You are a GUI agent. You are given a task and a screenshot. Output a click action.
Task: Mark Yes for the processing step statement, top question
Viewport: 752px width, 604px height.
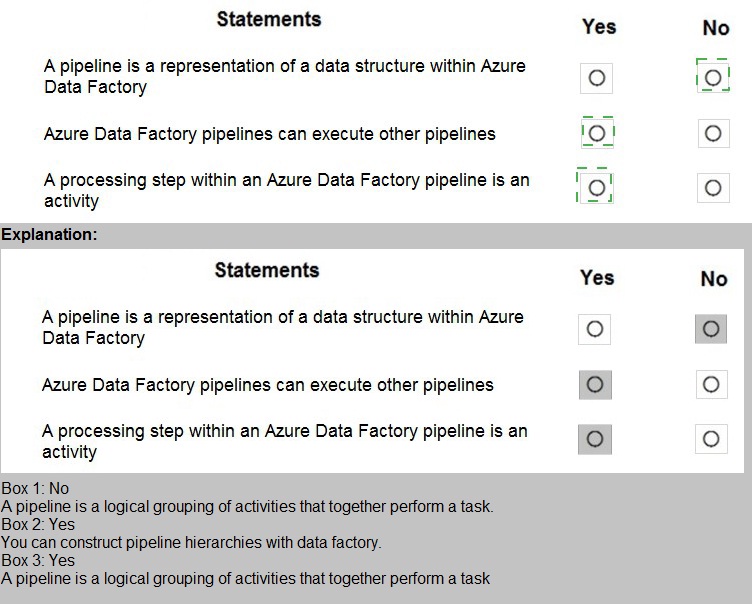pyautogui.click(x=597, y=187)
